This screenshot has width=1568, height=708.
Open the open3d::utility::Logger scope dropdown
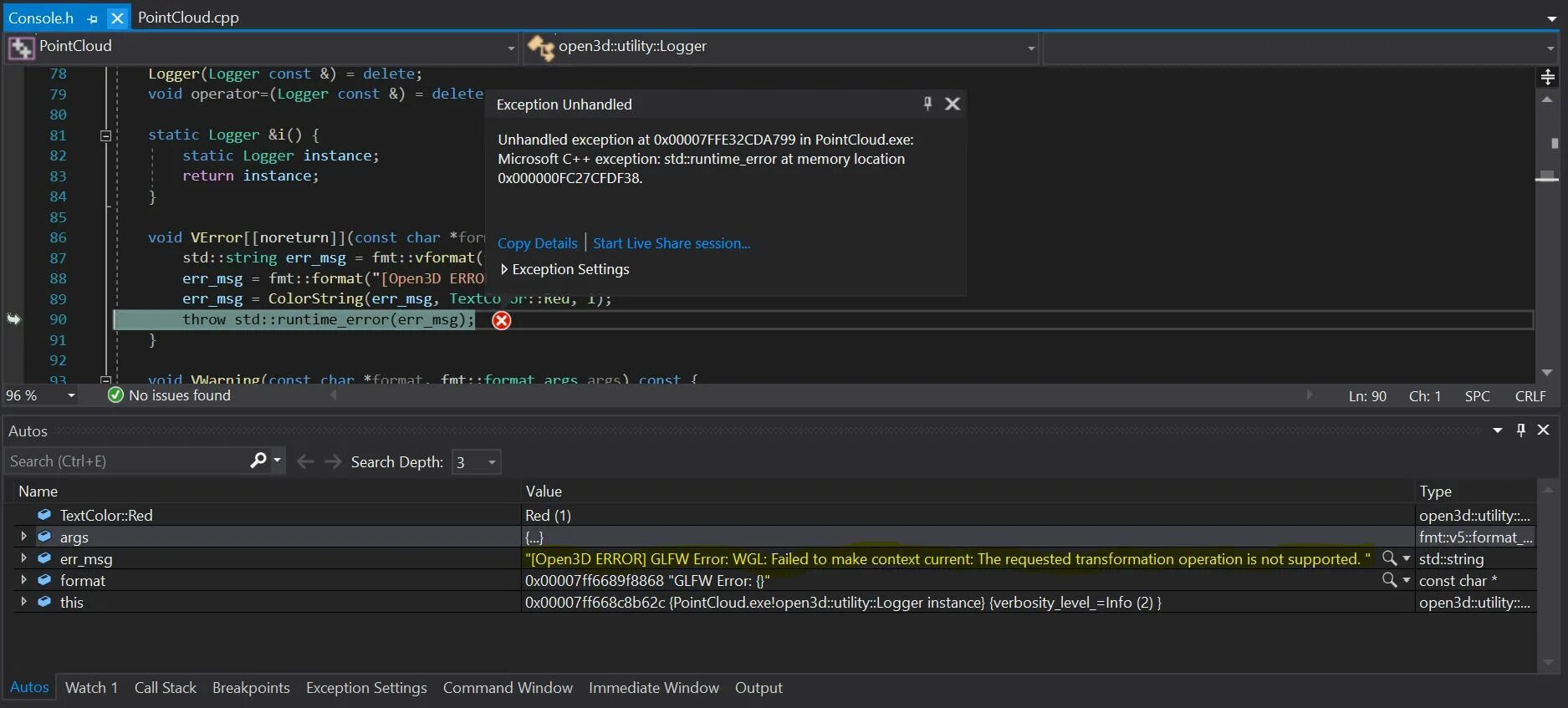(1031, 48)
